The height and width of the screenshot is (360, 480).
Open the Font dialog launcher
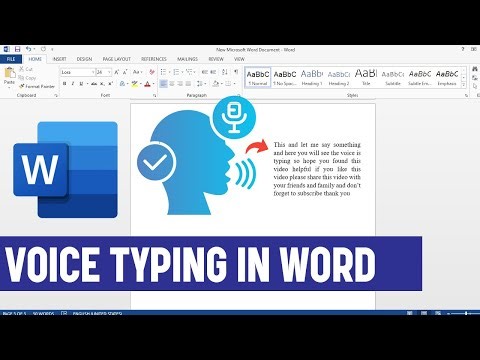(154, 96)
